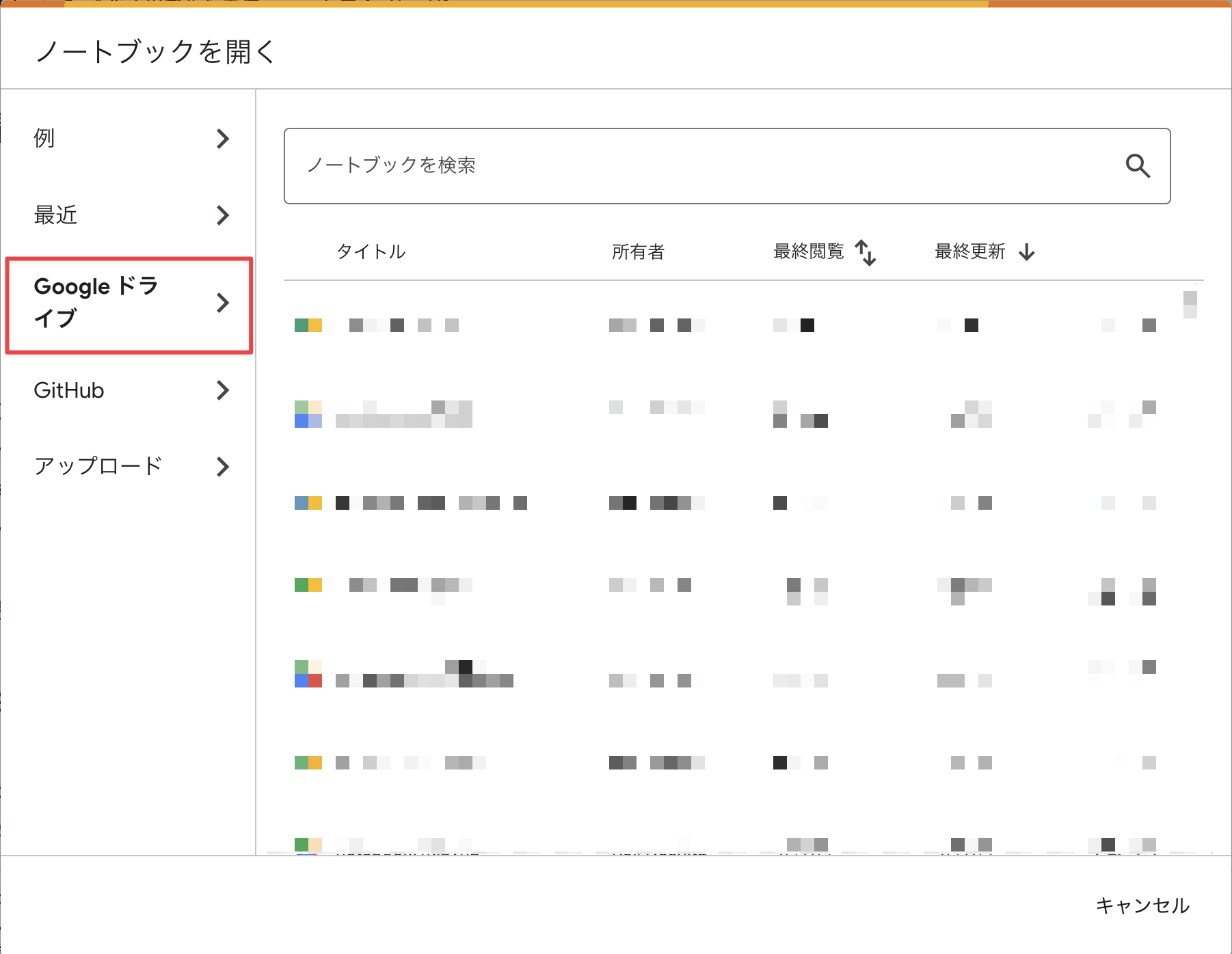Click the キャンセル button
Viewport: 1232px width, 954px height.
[1142, 905]
